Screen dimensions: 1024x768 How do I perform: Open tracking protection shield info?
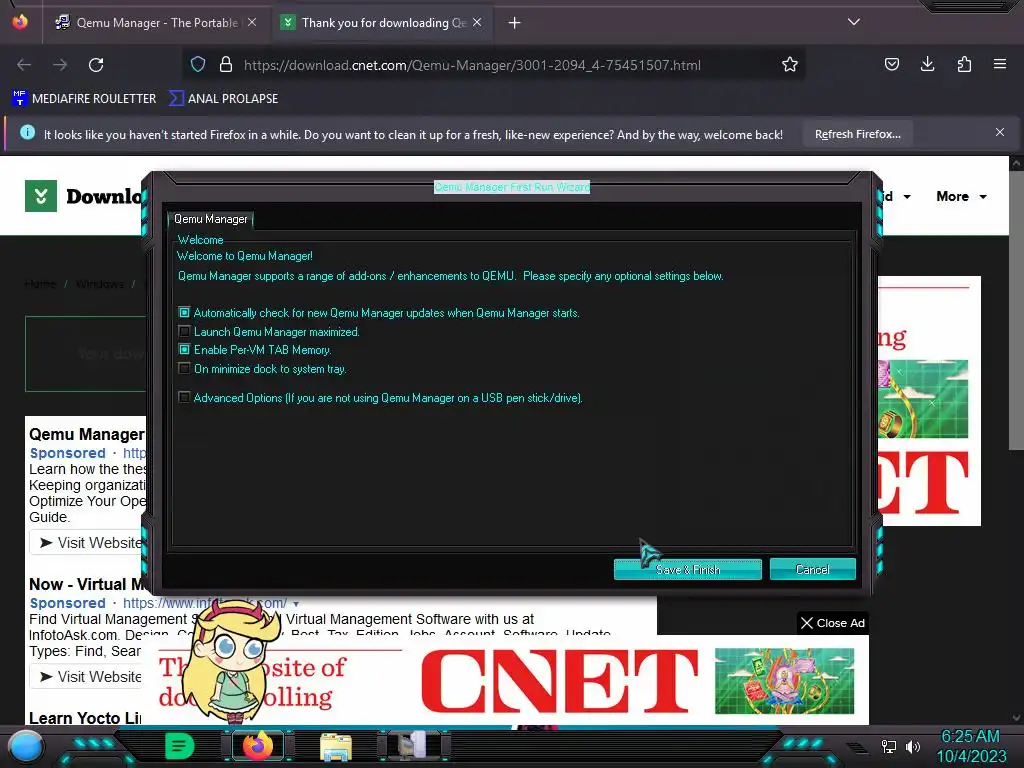(198, 65)
